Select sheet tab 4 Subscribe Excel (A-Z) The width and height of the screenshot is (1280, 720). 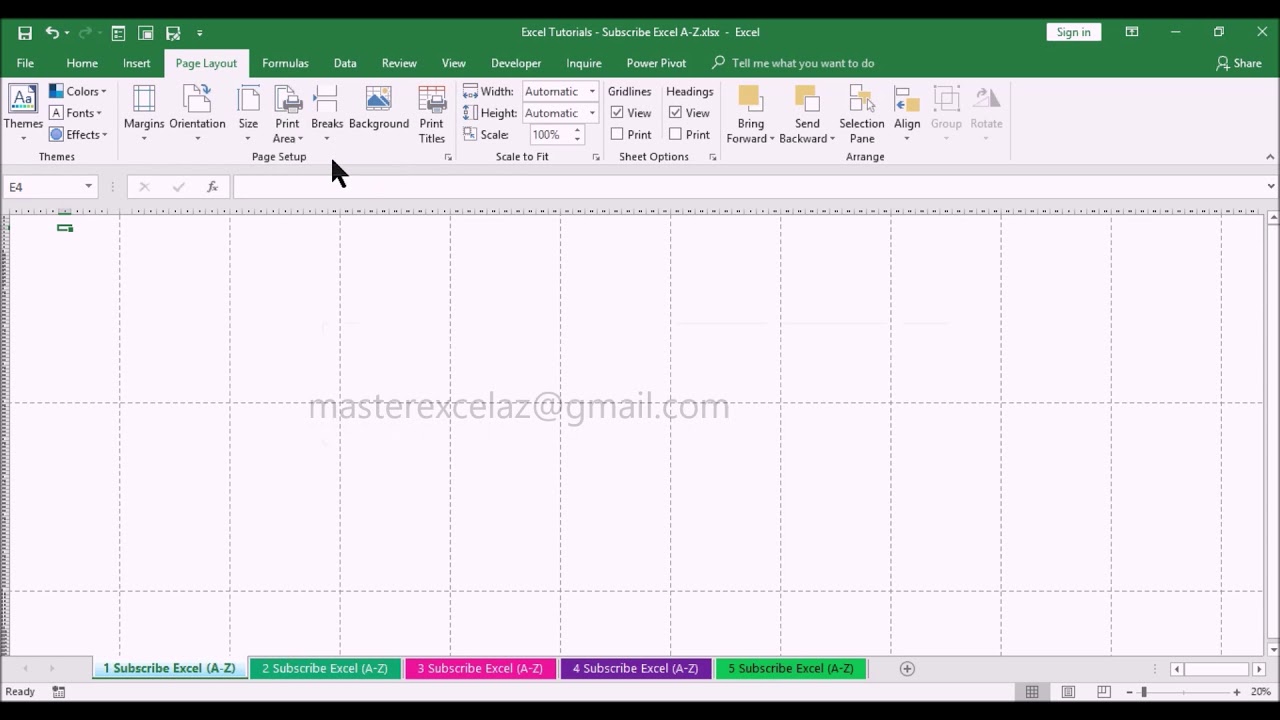[635, 669]
